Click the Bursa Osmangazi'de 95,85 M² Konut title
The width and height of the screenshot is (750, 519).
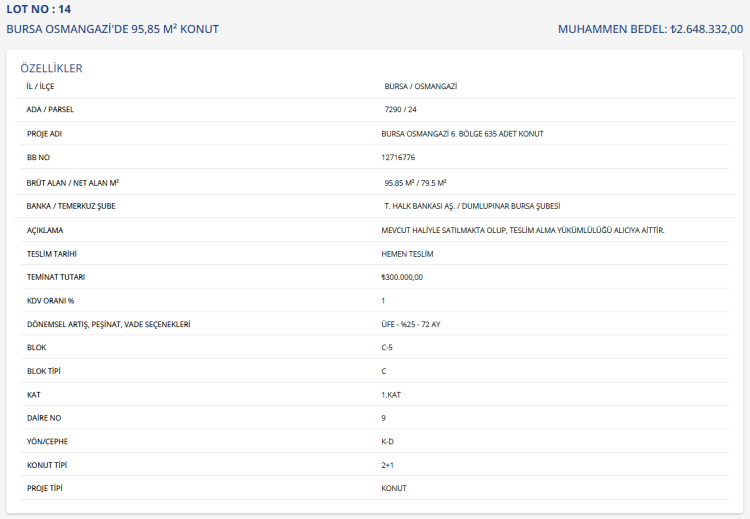point(112,29)
